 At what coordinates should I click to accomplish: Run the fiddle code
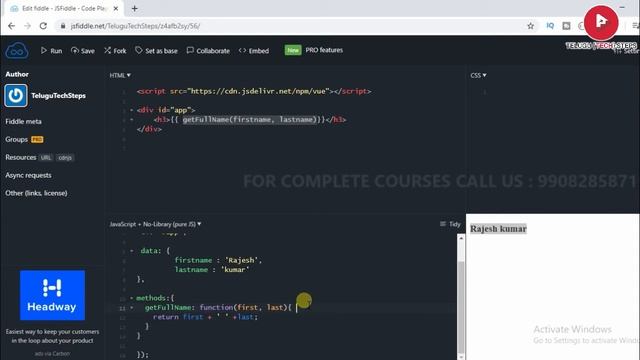[x=51, y=51]
